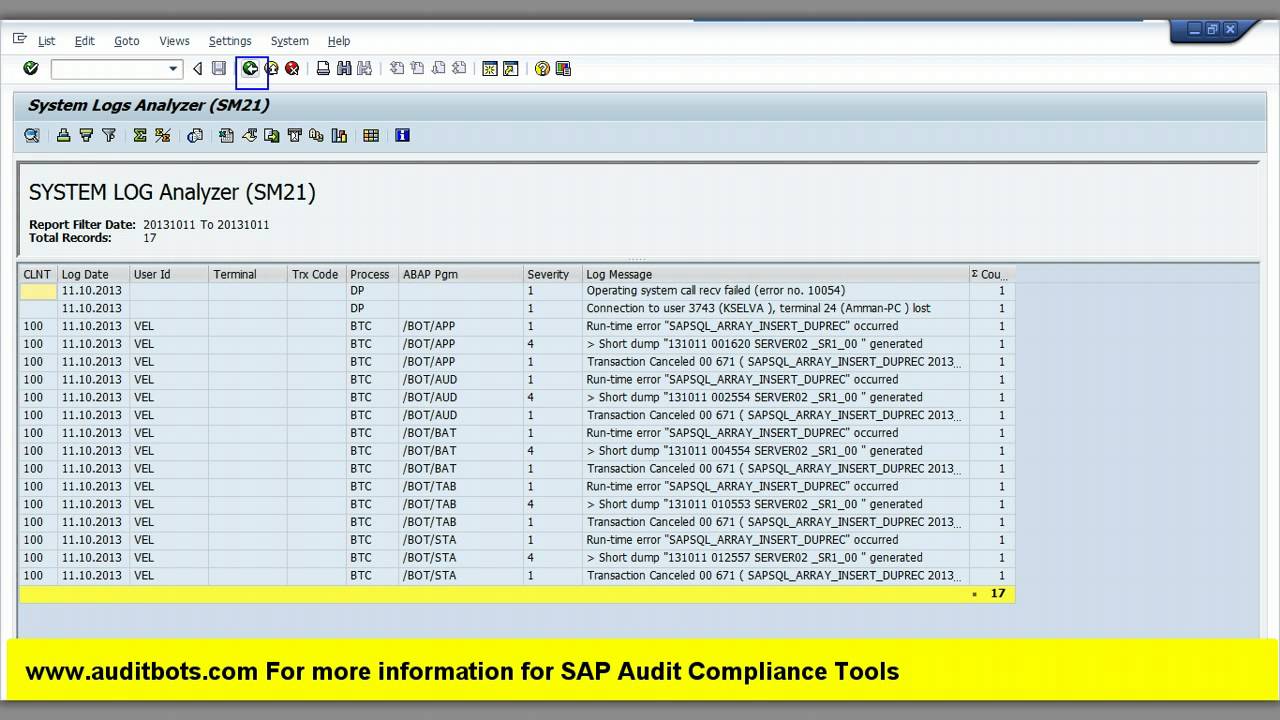Open the yellow Help question-mark icon

click(542, 68)
